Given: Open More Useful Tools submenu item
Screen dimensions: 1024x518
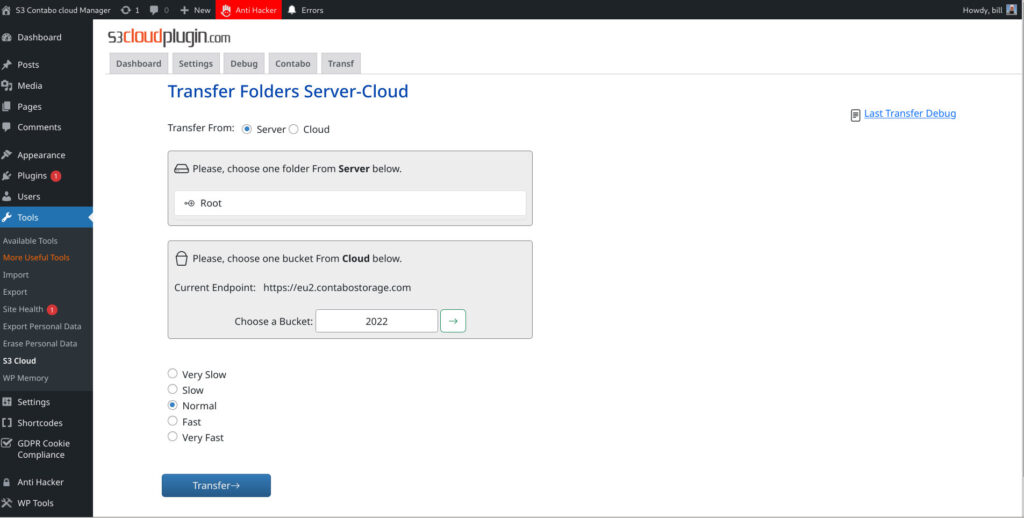Looking at the screenshot, I should pyautogui.click(x=36, y=257).
